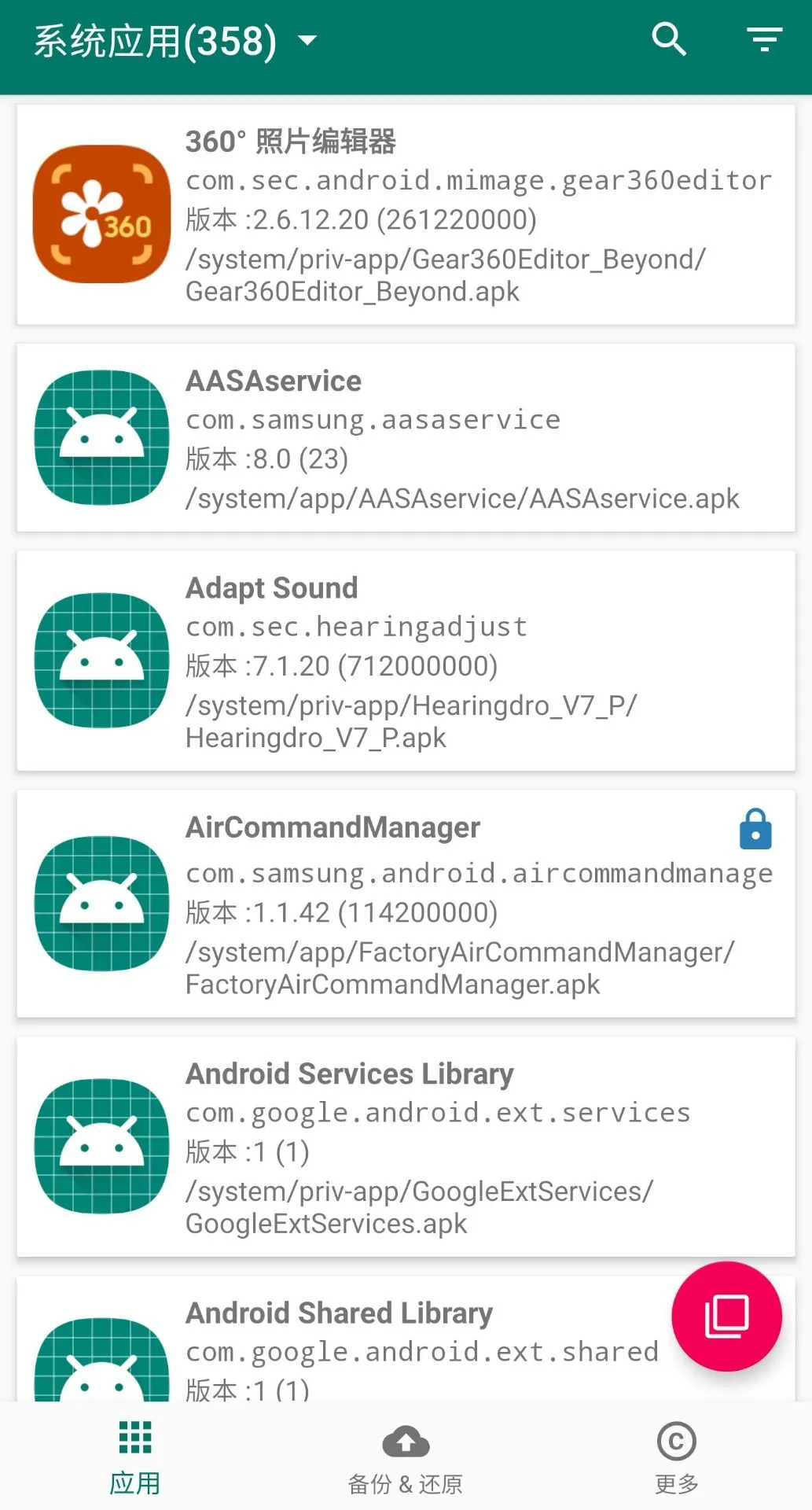Click the 360° photo editor app icon
Viewport: 812px width, 1510px height.
pyautogui.click(x=102, y=214)
